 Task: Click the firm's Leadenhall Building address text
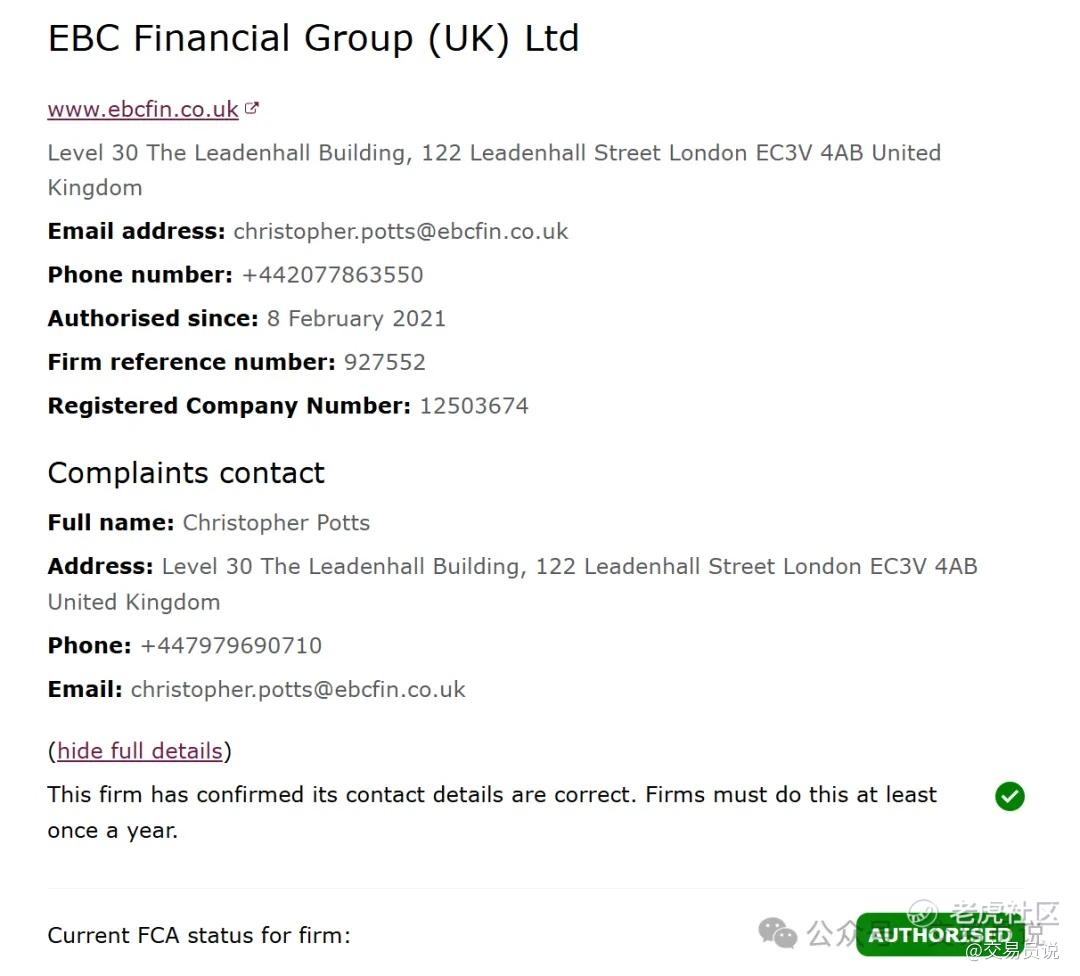(494, 154)
